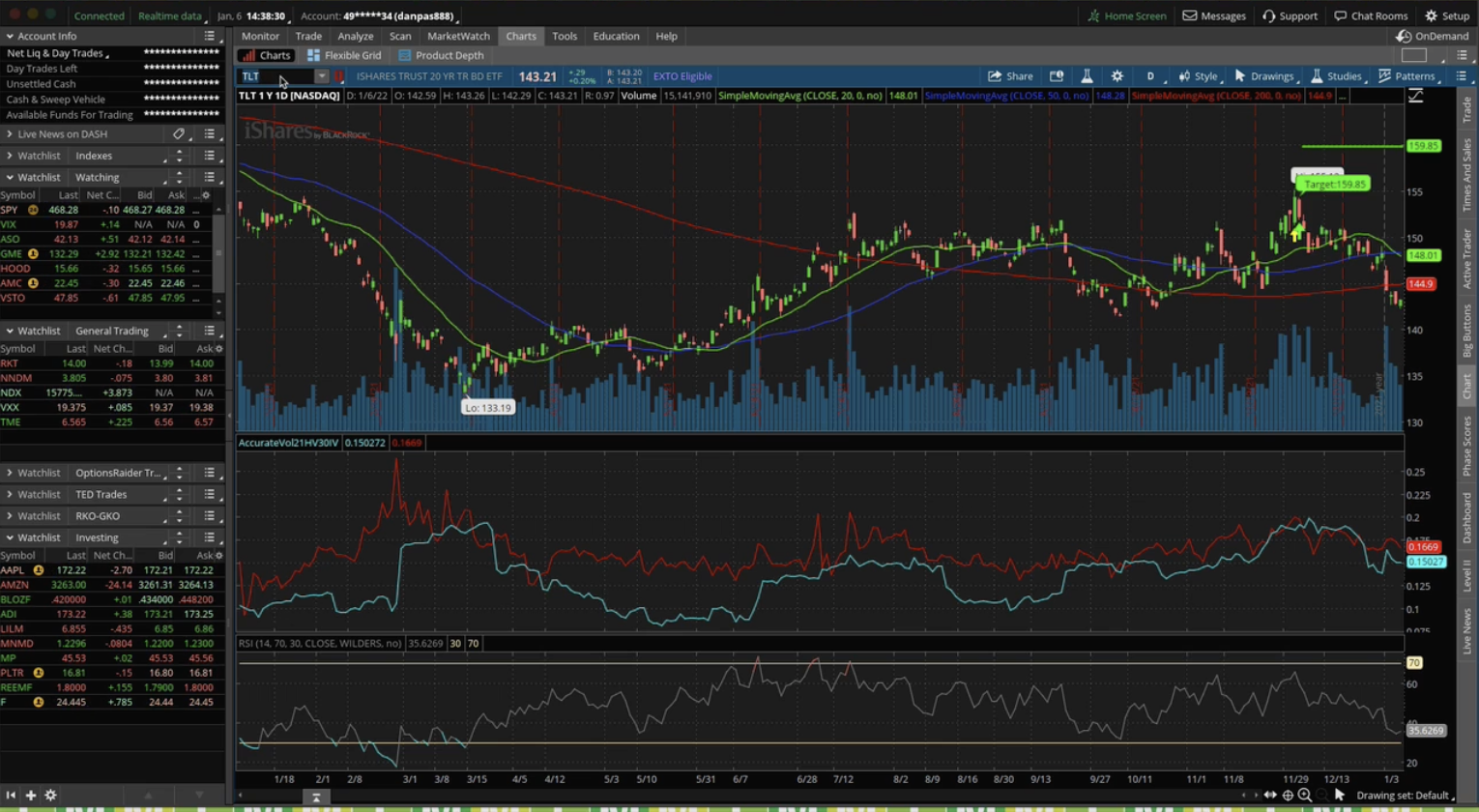Expand the OptionsRaider watchlist
Screen dimensions: 1479x812
[10, 473]
